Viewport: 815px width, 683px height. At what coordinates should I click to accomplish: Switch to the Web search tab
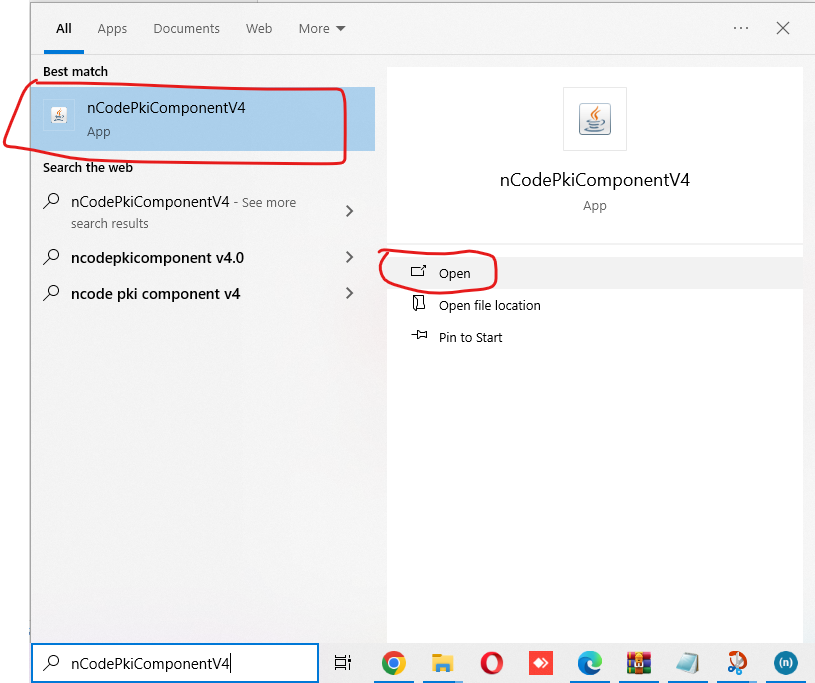[x=259, y=29]
